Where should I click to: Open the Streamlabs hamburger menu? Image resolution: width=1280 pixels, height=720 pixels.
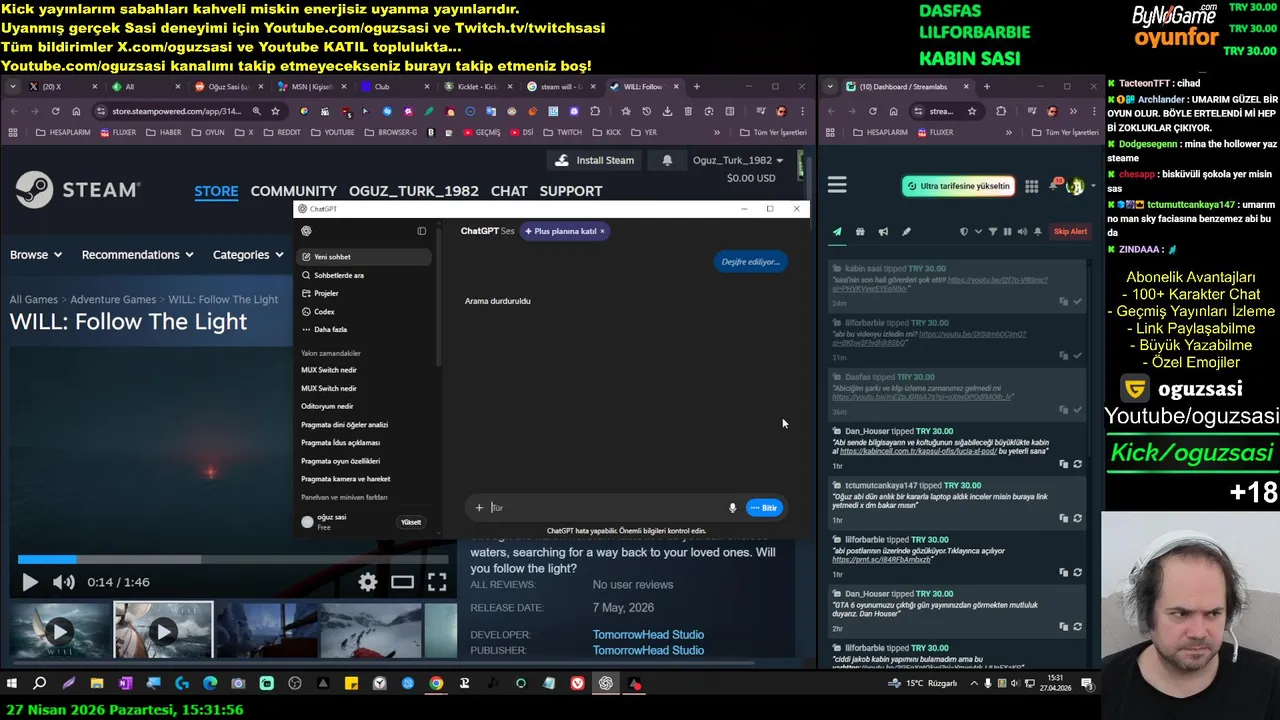837,185
